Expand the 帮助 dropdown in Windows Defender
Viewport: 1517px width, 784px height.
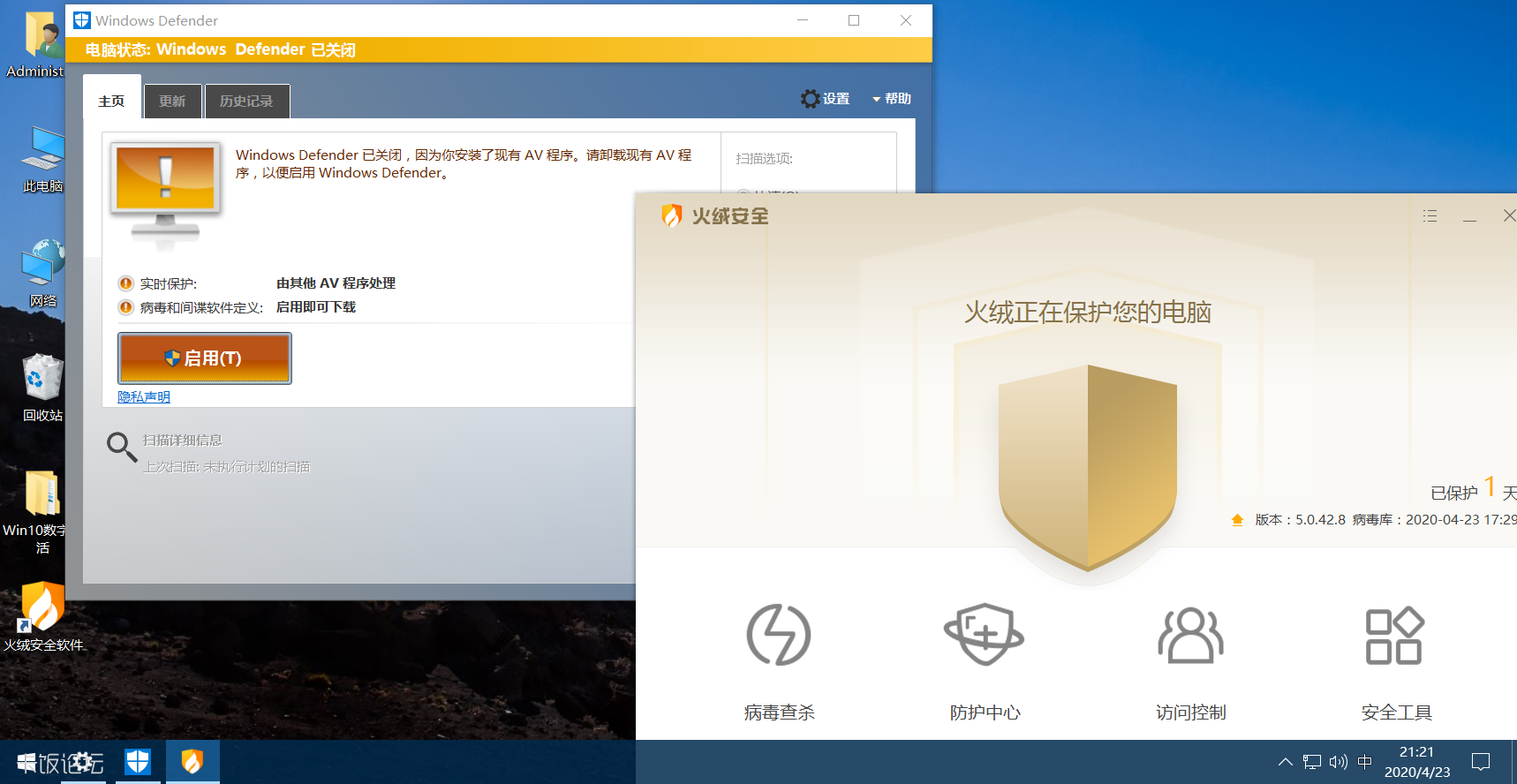pyautogui.click(x=892, y=99)
